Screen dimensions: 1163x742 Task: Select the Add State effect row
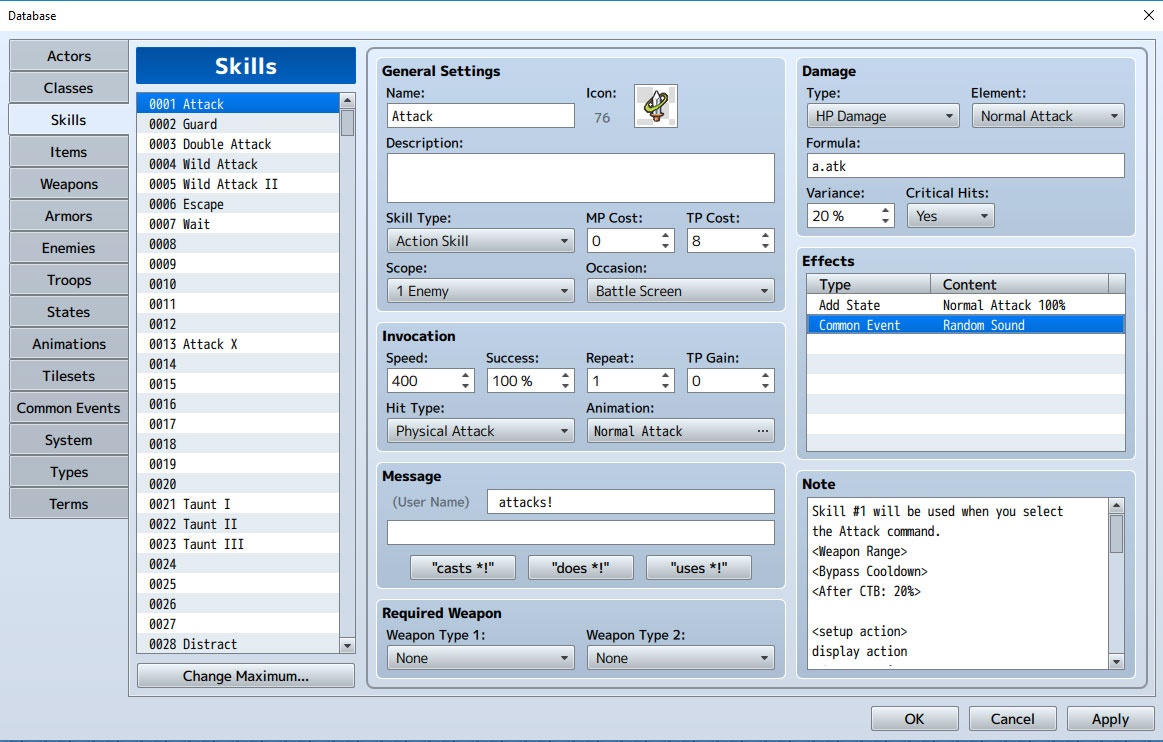click(965, 305)
